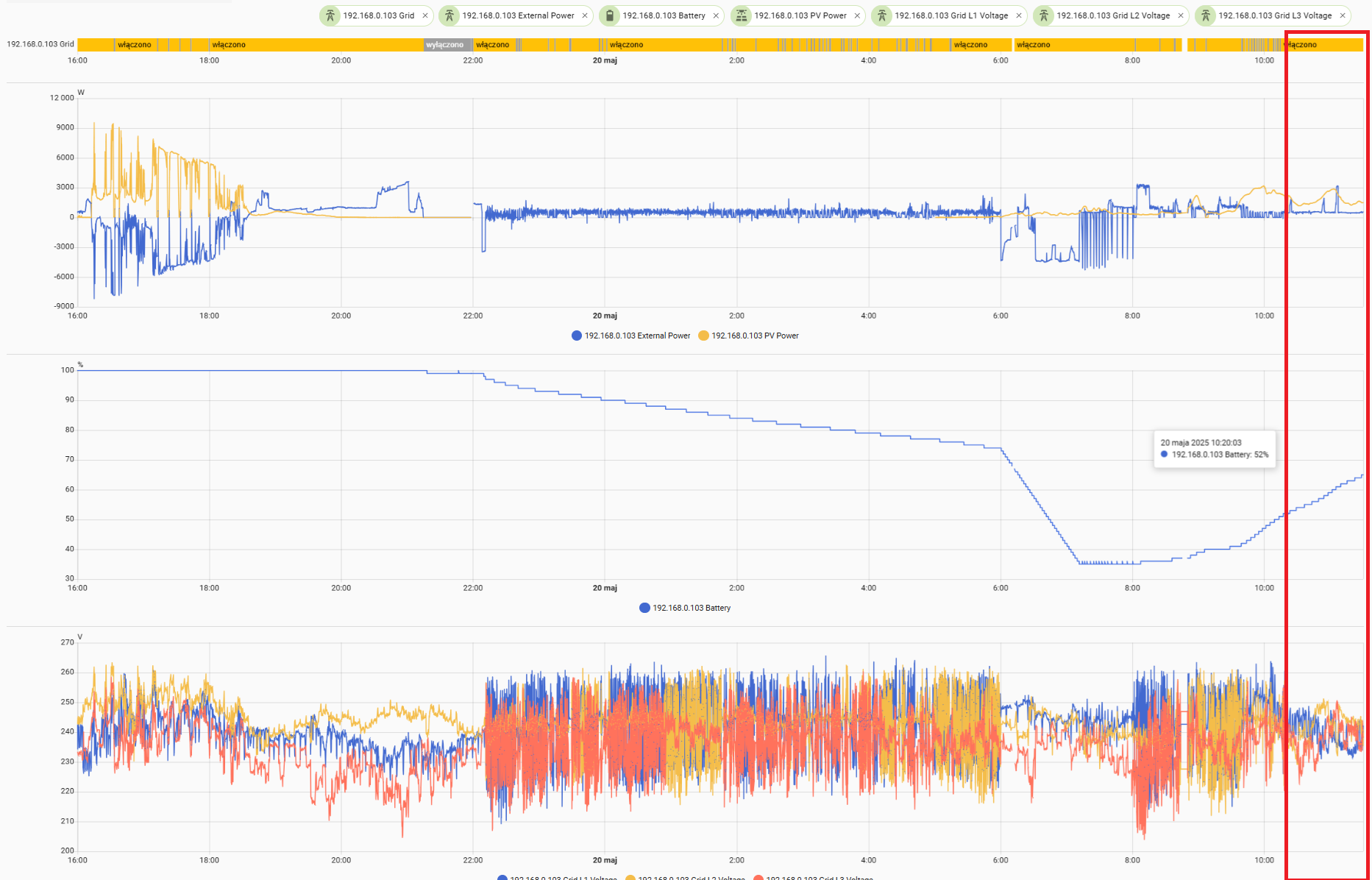Click the Grid L2 Voltage chip label
1372x880 pixels.
(x=1113, y=15)
